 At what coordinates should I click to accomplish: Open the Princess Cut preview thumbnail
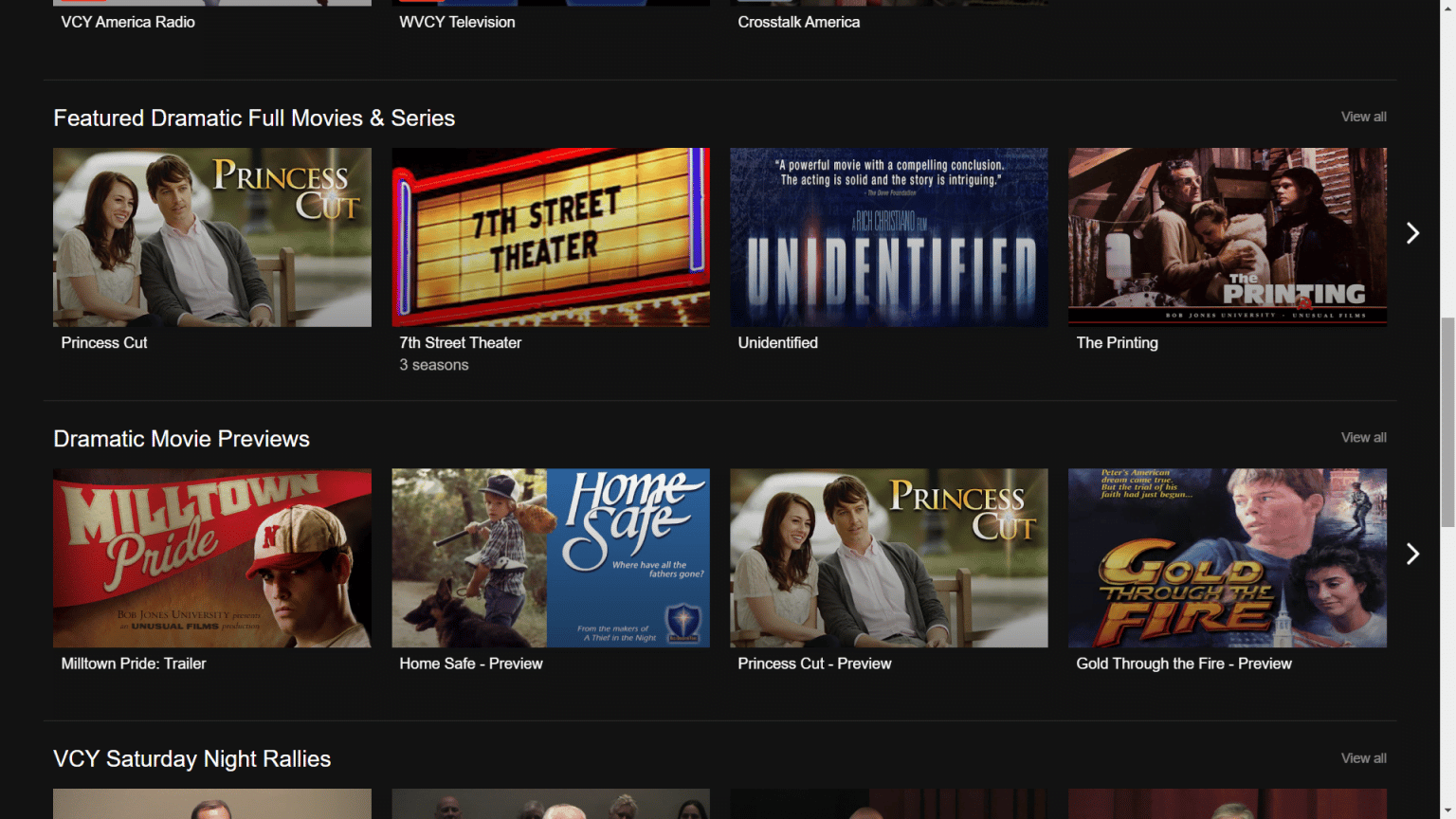(x=889, y=558)
